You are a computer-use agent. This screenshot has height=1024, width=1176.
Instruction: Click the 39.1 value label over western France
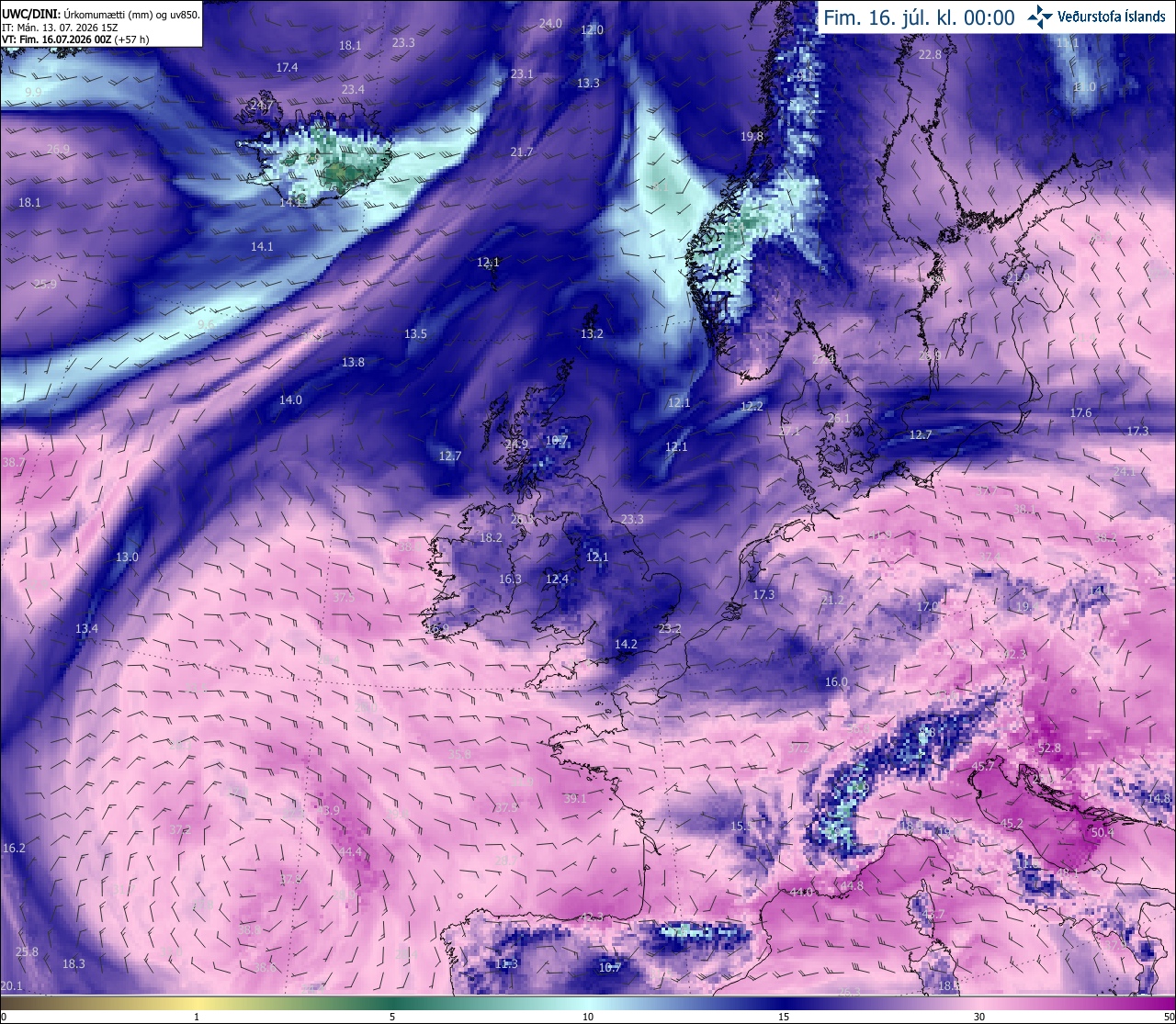[x=575, y=799]
